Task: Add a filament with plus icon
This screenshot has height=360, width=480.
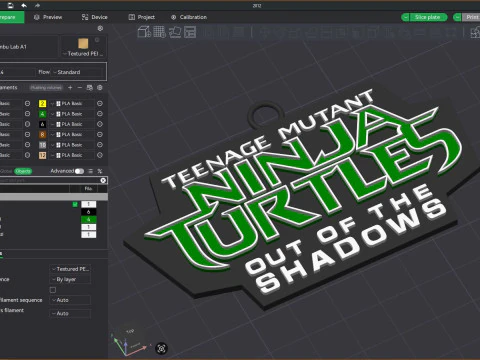Action: point(70,88)
